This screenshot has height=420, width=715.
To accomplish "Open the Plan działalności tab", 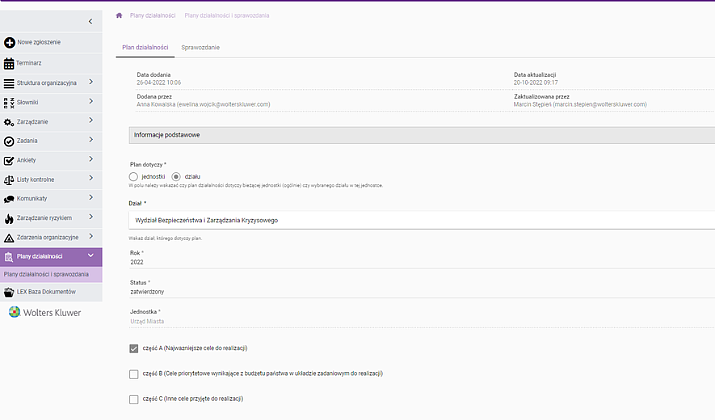I will point(142,47).
